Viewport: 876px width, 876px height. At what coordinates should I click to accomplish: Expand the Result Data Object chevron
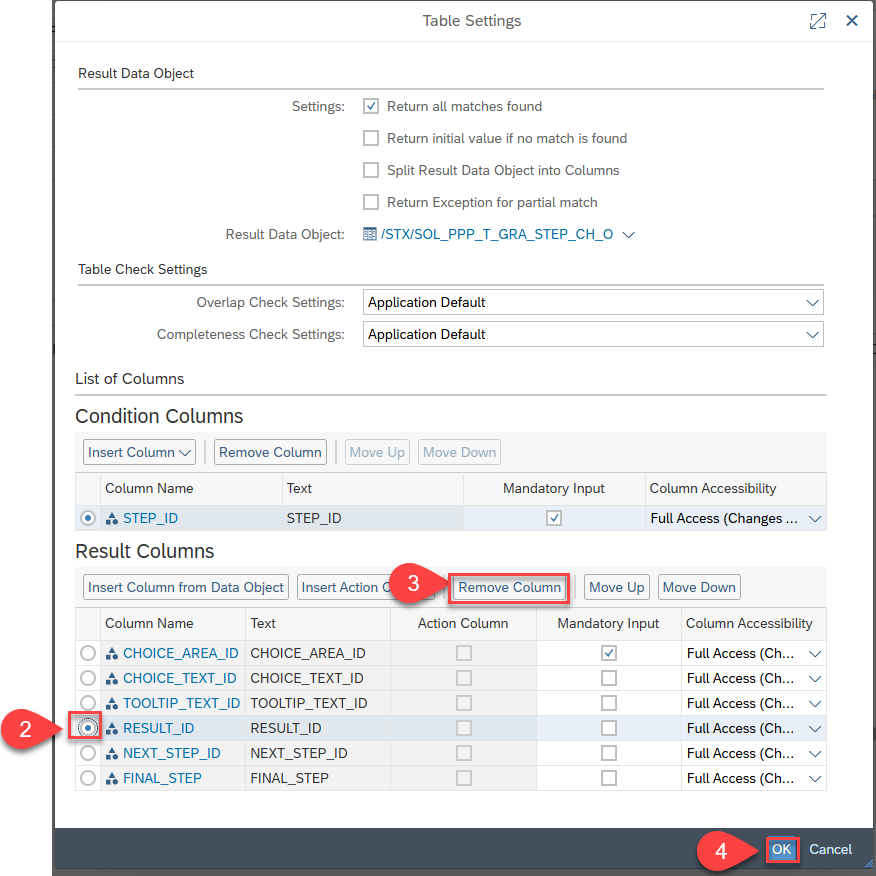point(629,235)
